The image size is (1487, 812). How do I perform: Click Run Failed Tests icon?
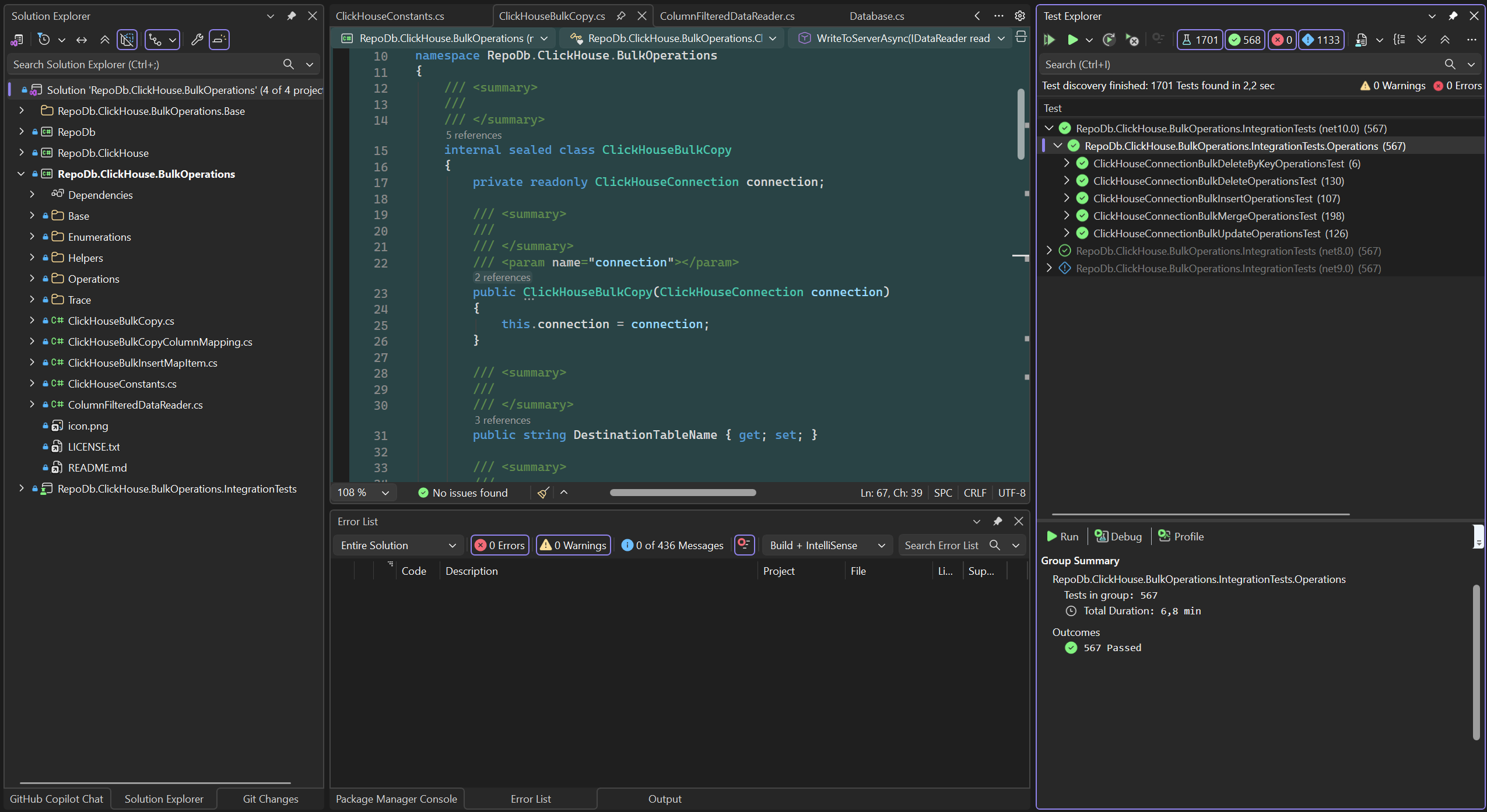coord(1132,40)
